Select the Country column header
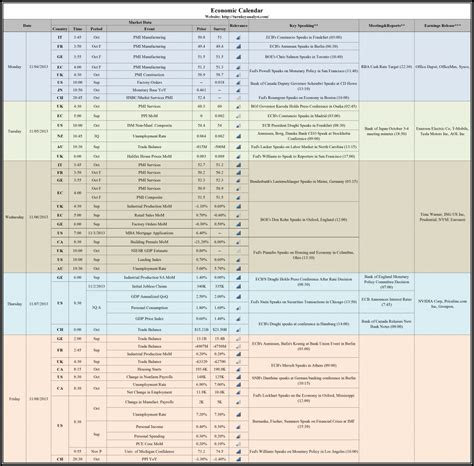 click(60, 29)
